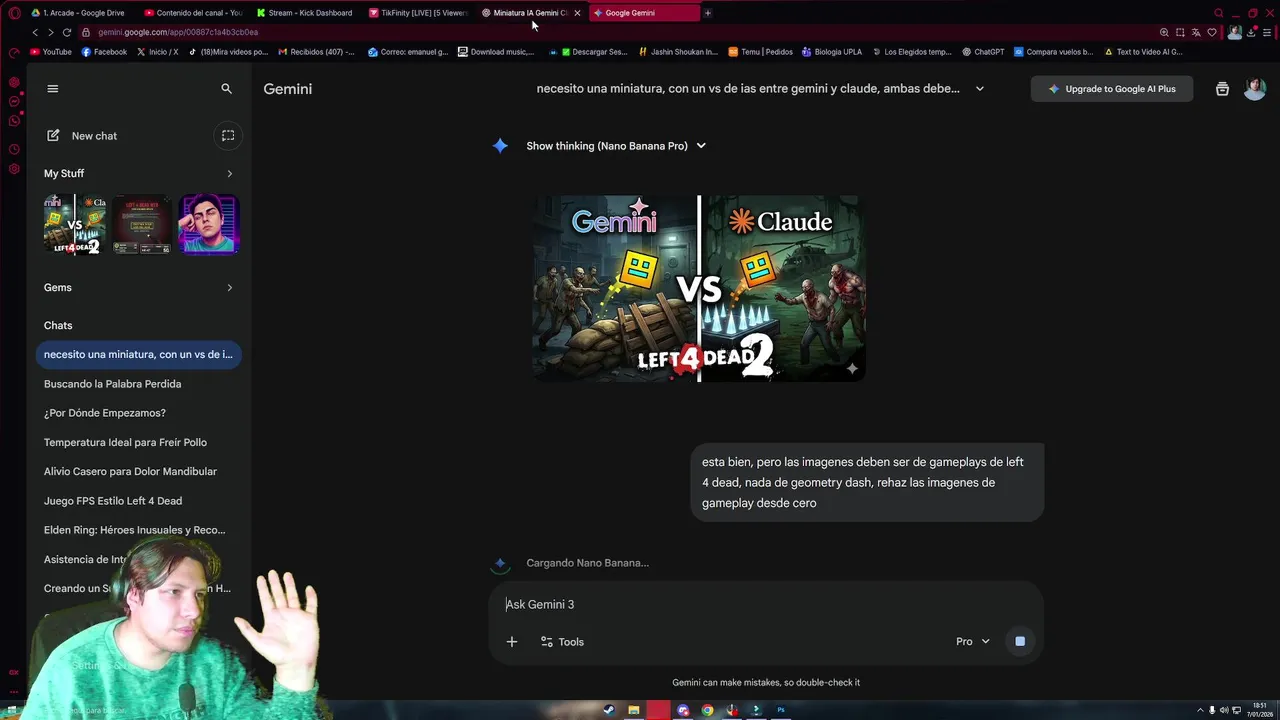Click the Ask Gemini 3 input field
This screenshot has height=720, width=1280.
tap(765, 604)
